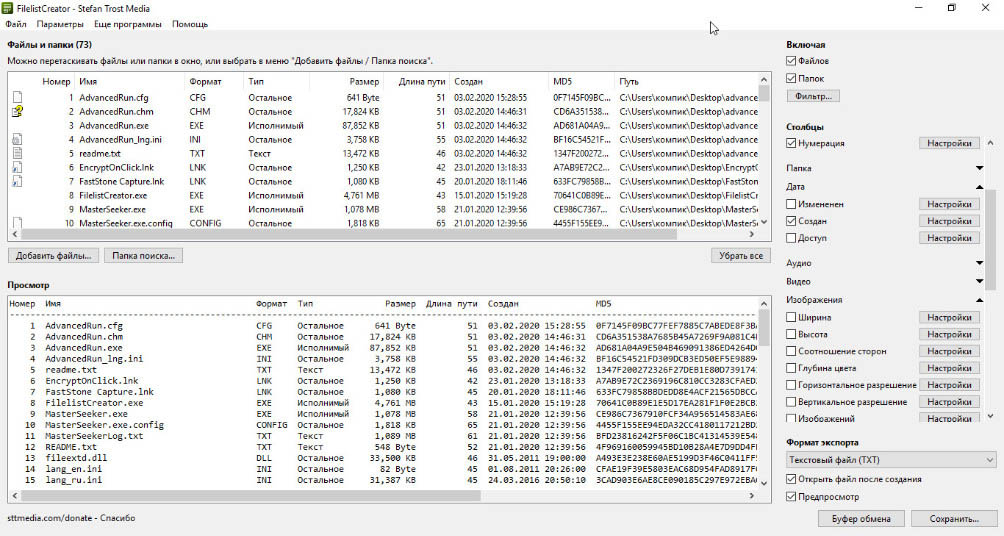Click the FastStone Capture.lnk shortcut icon

click(17, 182)
